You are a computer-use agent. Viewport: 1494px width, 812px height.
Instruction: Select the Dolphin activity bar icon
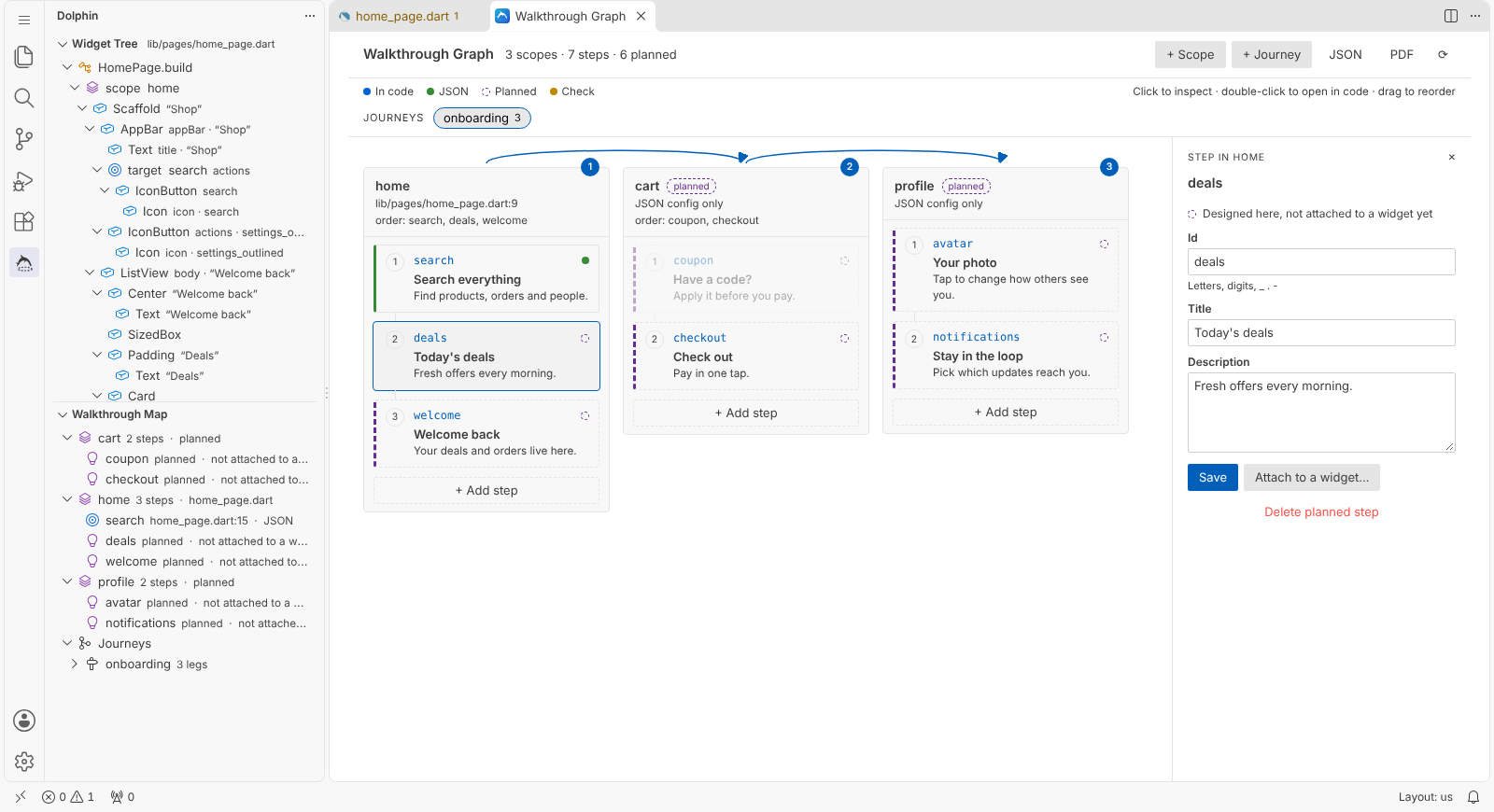[24, 262]
